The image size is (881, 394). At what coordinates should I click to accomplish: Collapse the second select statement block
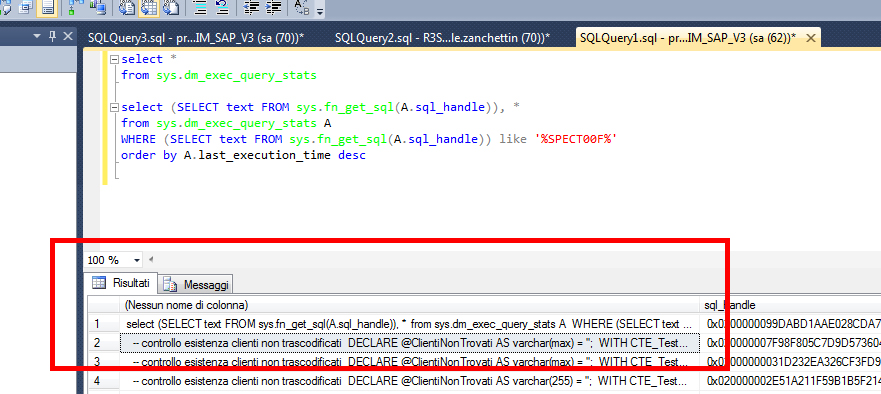pos(115,107)
